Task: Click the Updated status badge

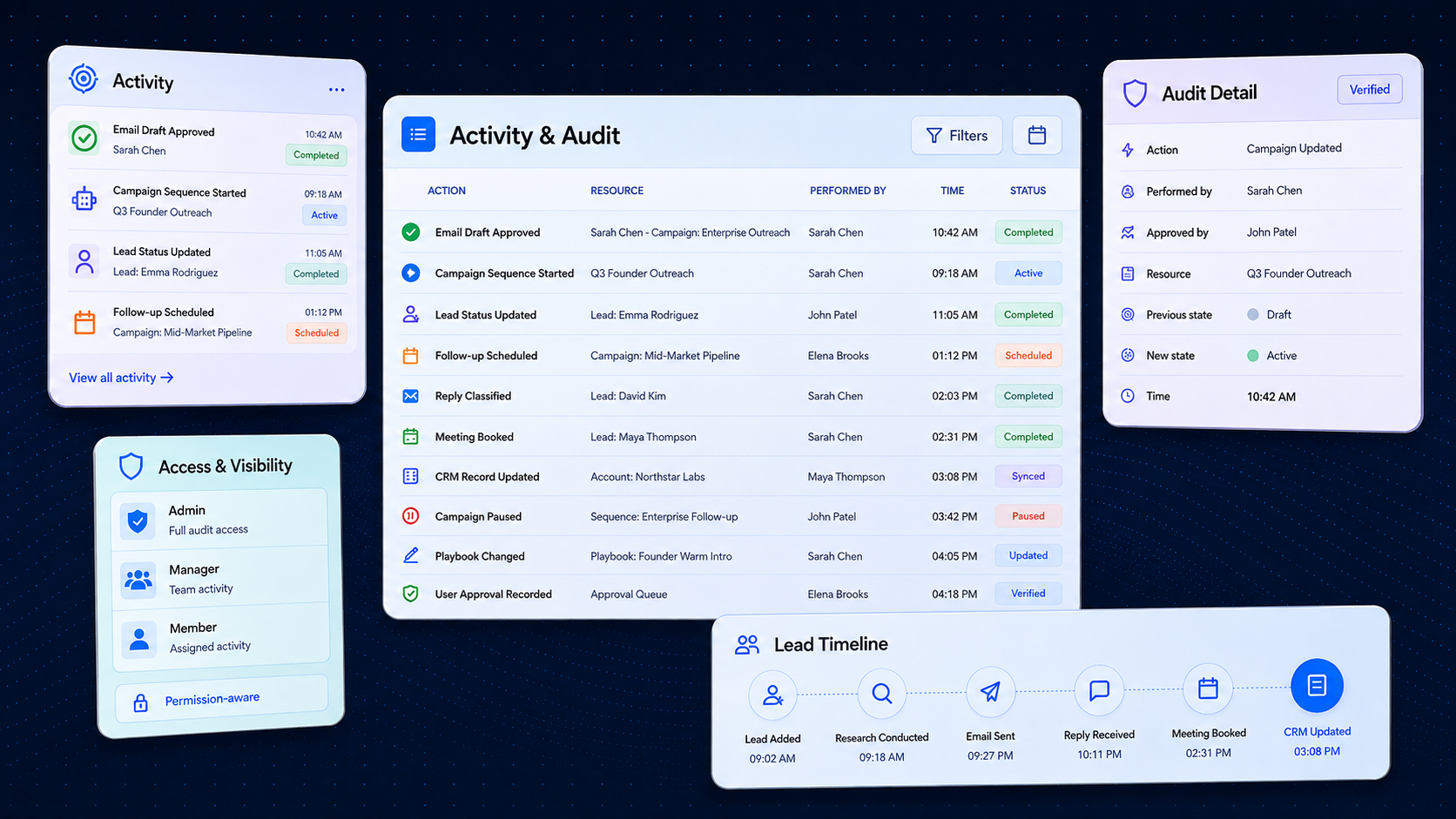Action: (x=1028, y=555)
